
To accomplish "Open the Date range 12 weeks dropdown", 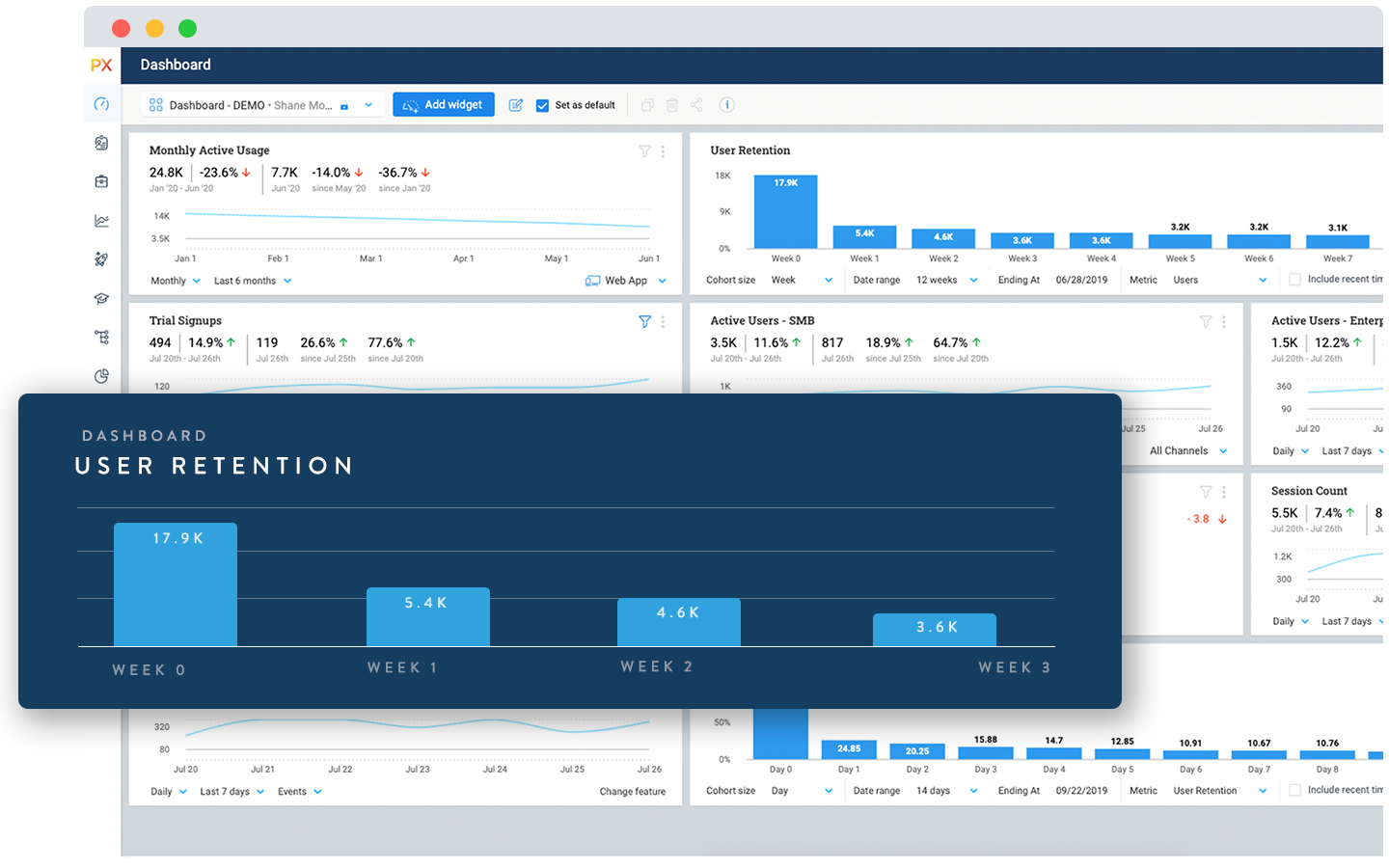I will click(x=946, y=280).
